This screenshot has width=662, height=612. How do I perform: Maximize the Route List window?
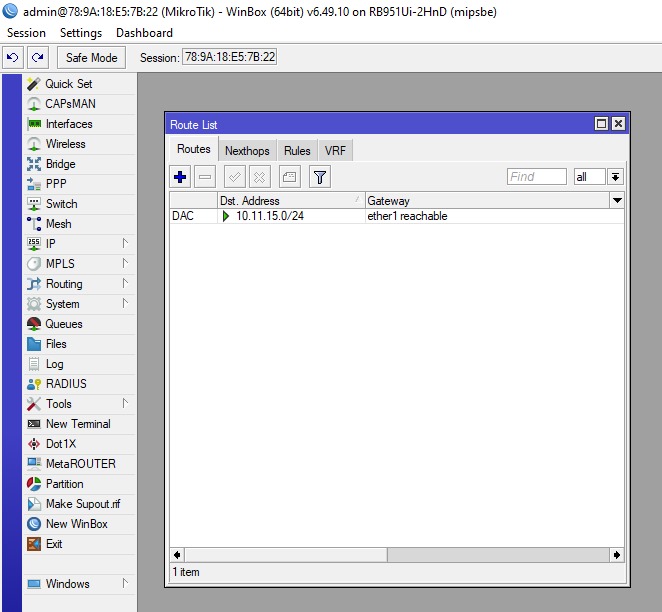601,124
